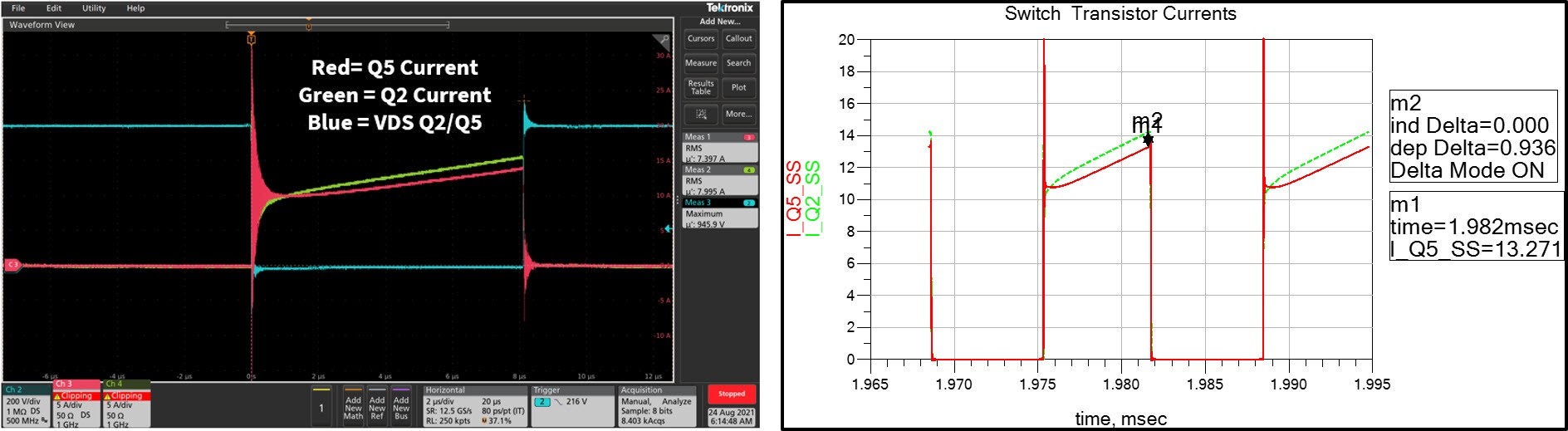Select the Meas 3 Maximum badge
The width and height of the screenshot is (1568, 431).
point(720,213)
